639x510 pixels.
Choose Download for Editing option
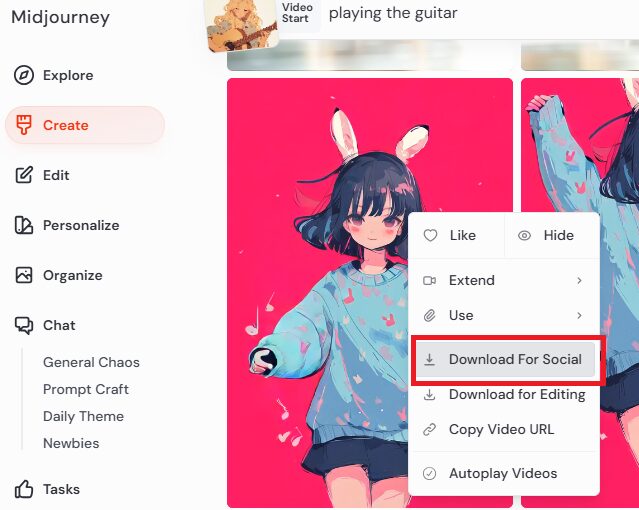click(505, 394)
